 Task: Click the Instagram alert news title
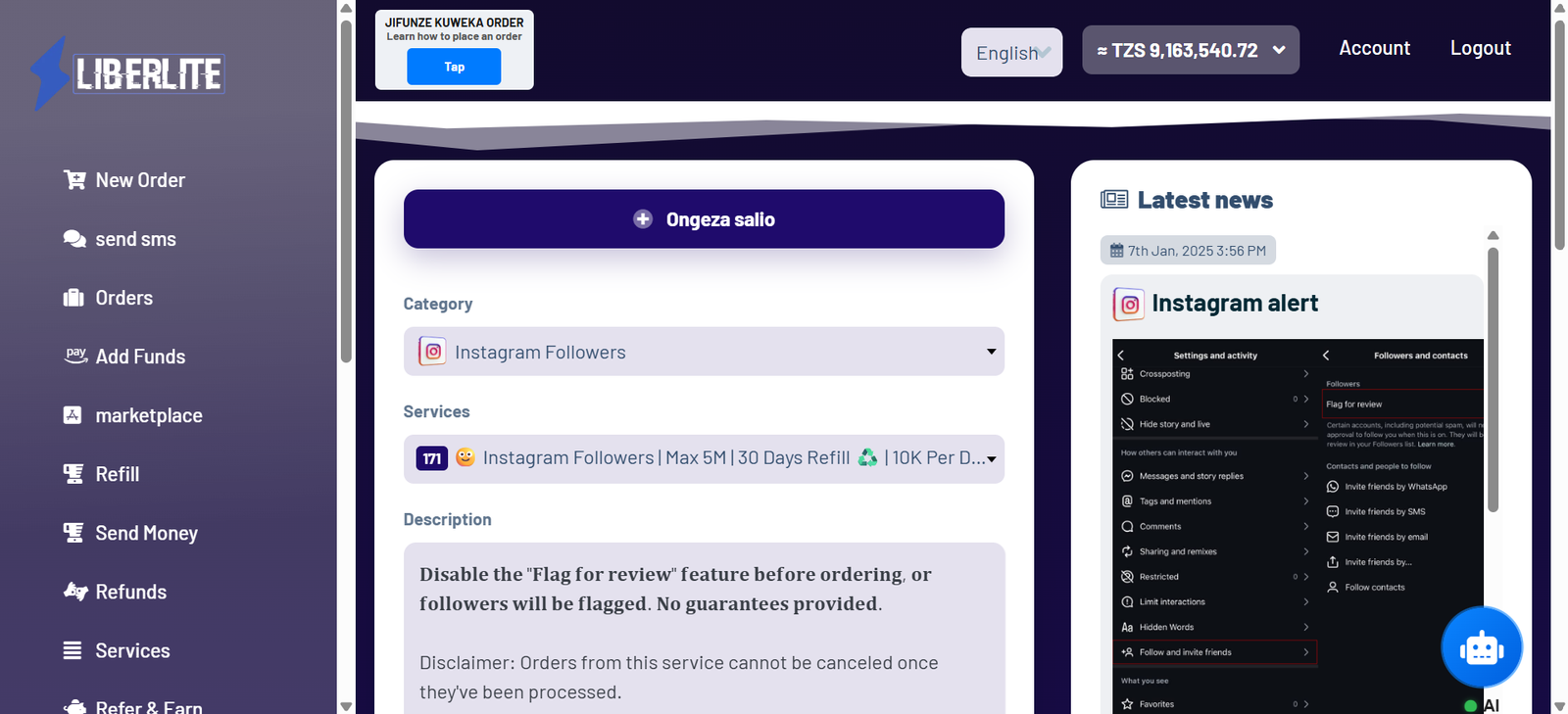[x=1235, y=304]
